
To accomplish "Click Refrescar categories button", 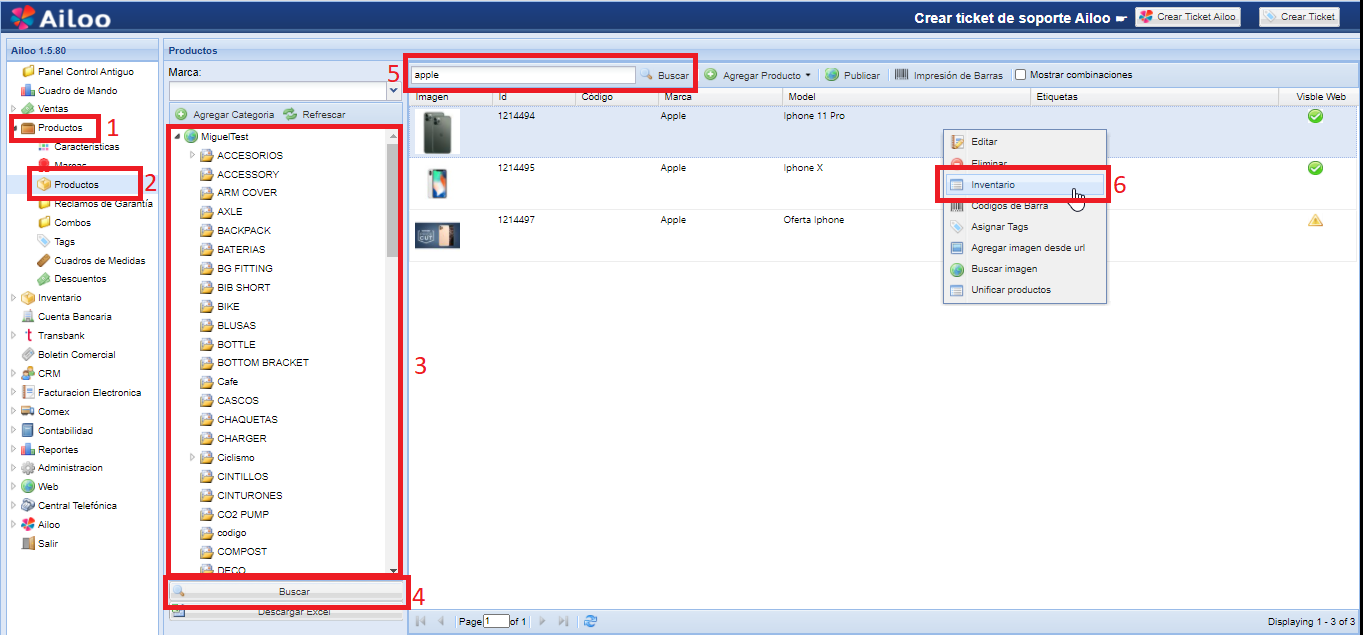I will pos(314,115).
